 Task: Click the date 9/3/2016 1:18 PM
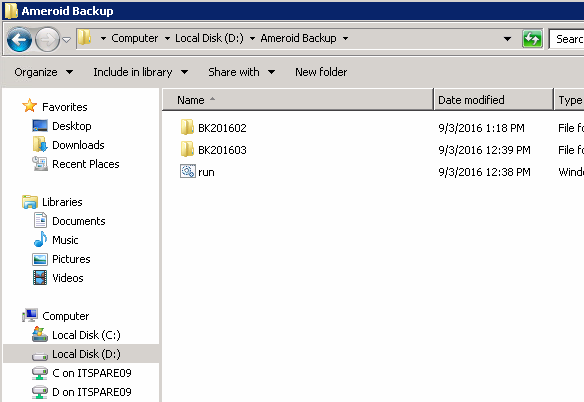481,128
